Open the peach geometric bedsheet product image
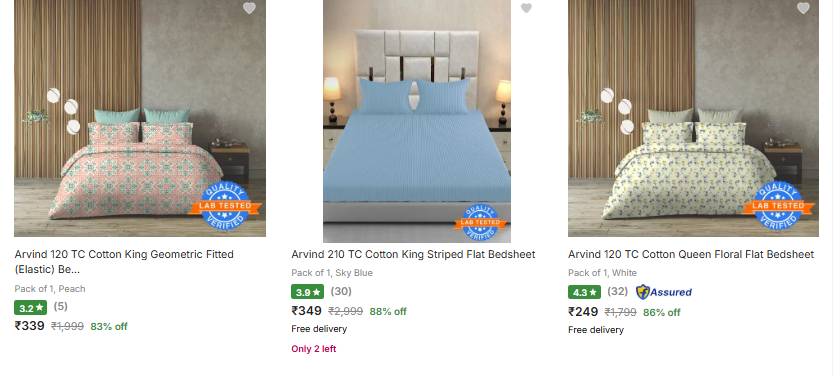This screenshot has width=833, height=376. 140,118
